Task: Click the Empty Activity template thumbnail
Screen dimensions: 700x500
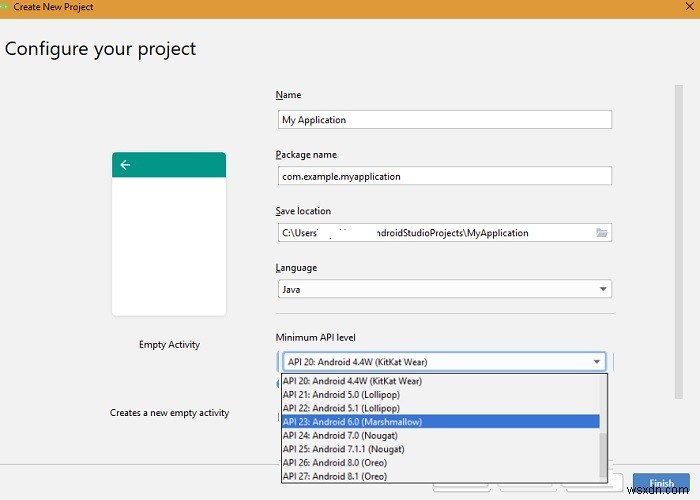Action: pyautogui.click(x=169, y=234)
